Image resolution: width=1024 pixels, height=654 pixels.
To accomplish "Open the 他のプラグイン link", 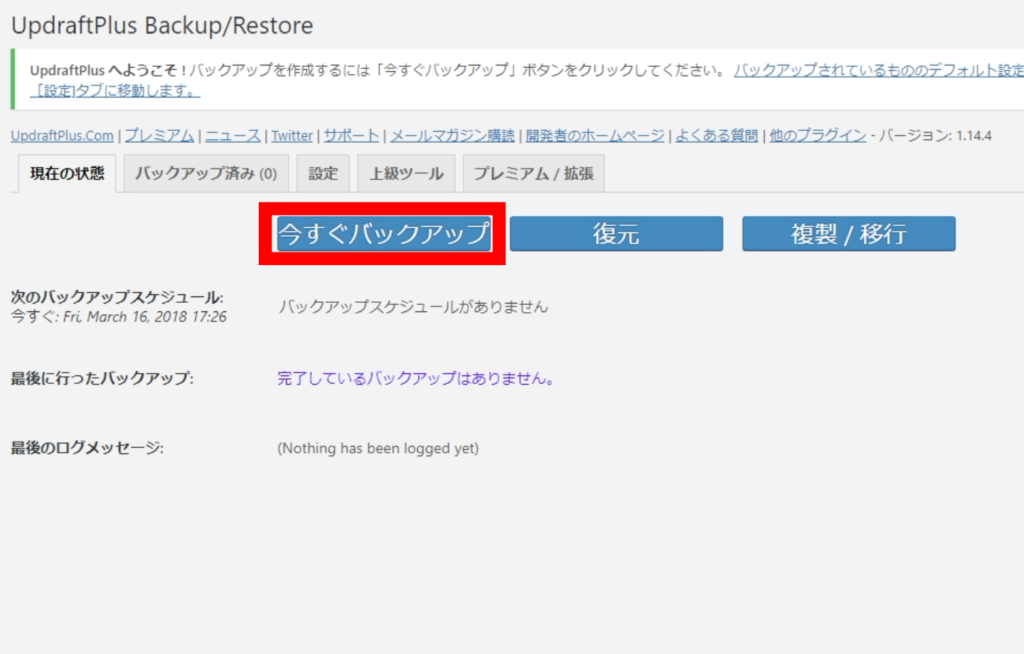I will click(818, 136).
